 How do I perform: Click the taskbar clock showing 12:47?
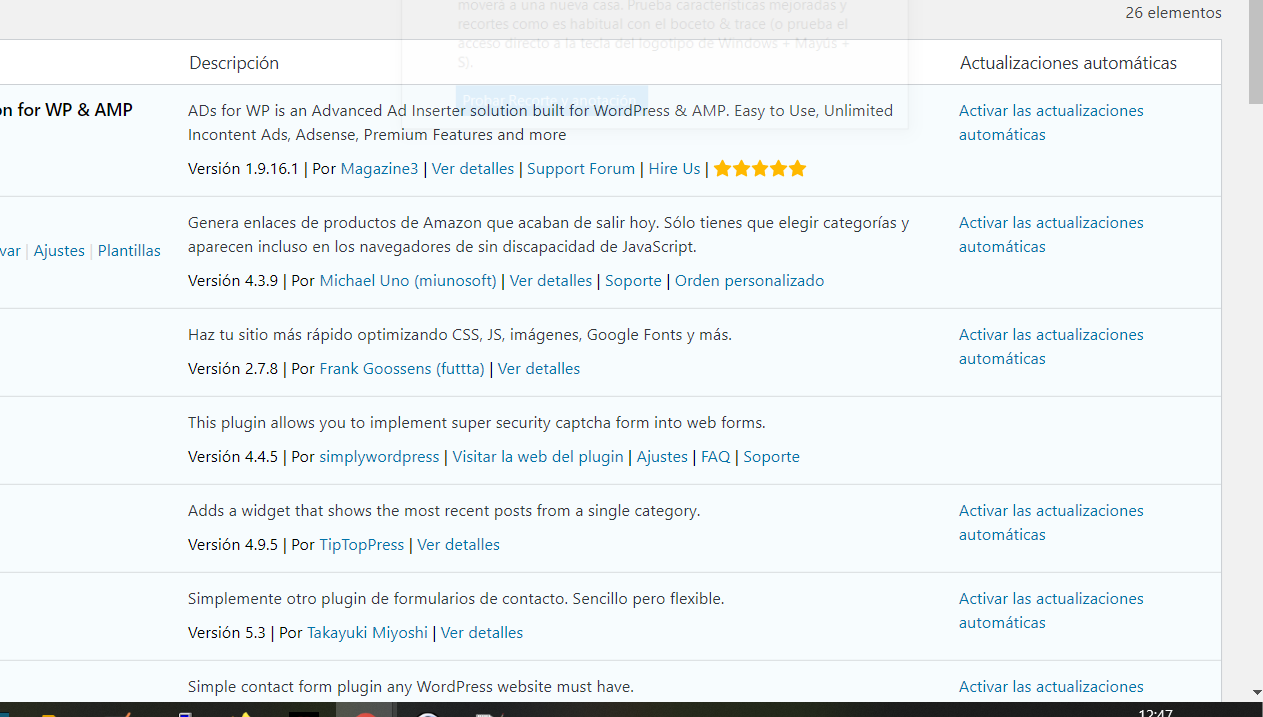[1155, 712]
